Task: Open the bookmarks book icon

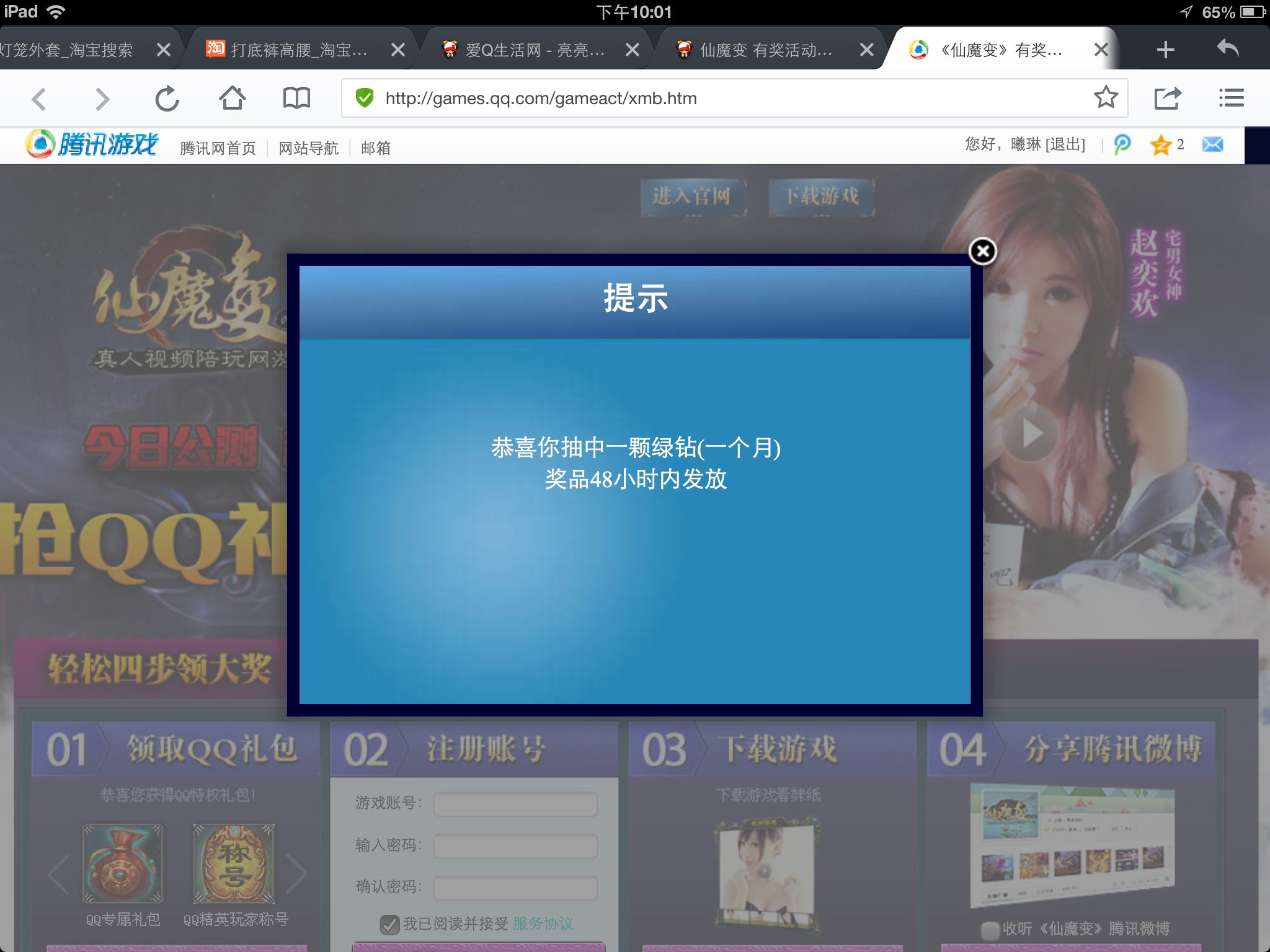Action: (x=296, y=98)
